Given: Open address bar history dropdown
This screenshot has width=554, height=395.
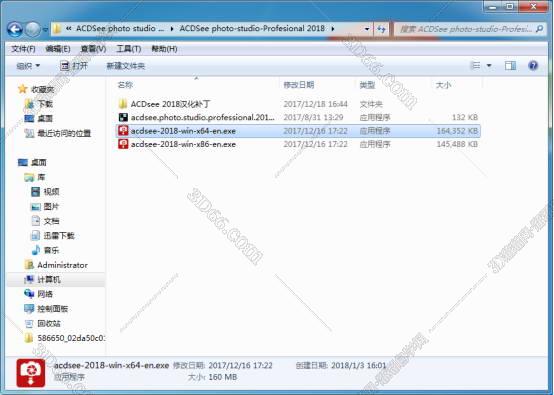Looking at the screenshot, I should [x=367, y=29].
